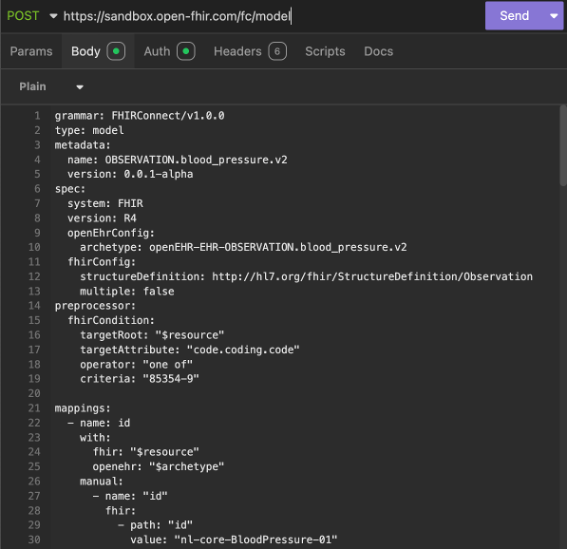This screenshot has width=568, height=550.
Task: Open the Plain body type dropdown
Action: [x=51, y=87]
